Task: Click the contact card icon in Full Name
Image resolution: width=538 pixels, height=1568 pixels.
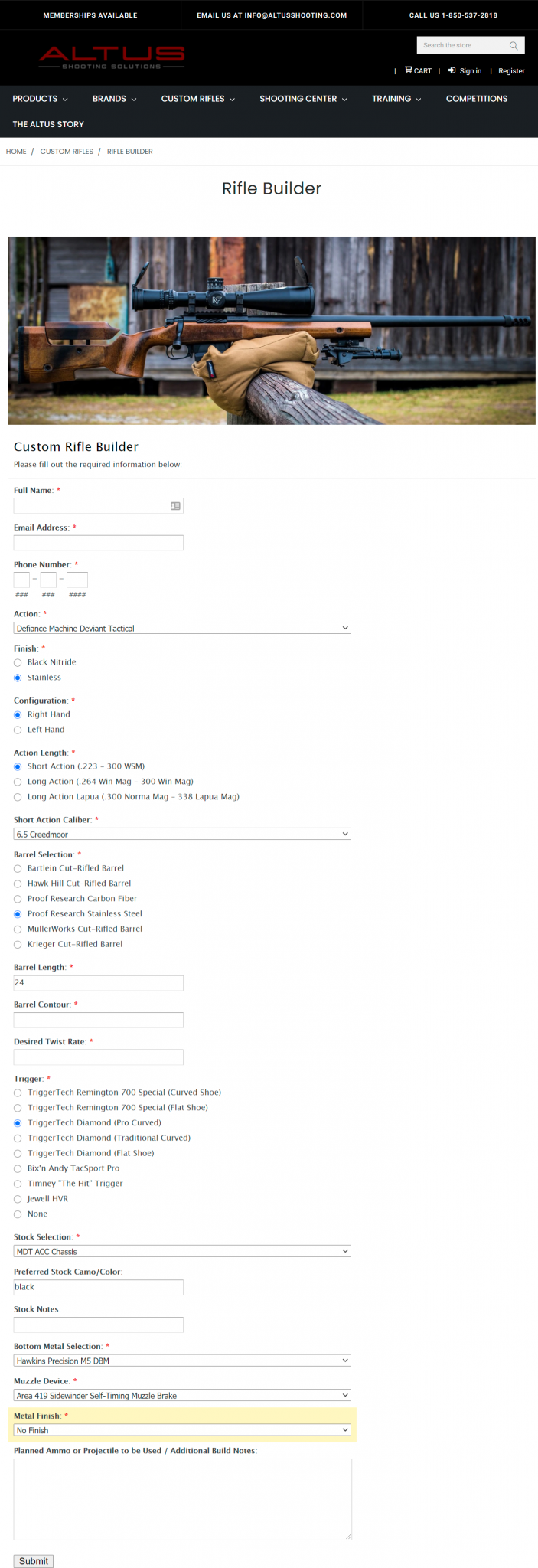Action: [x=175, y=506]
